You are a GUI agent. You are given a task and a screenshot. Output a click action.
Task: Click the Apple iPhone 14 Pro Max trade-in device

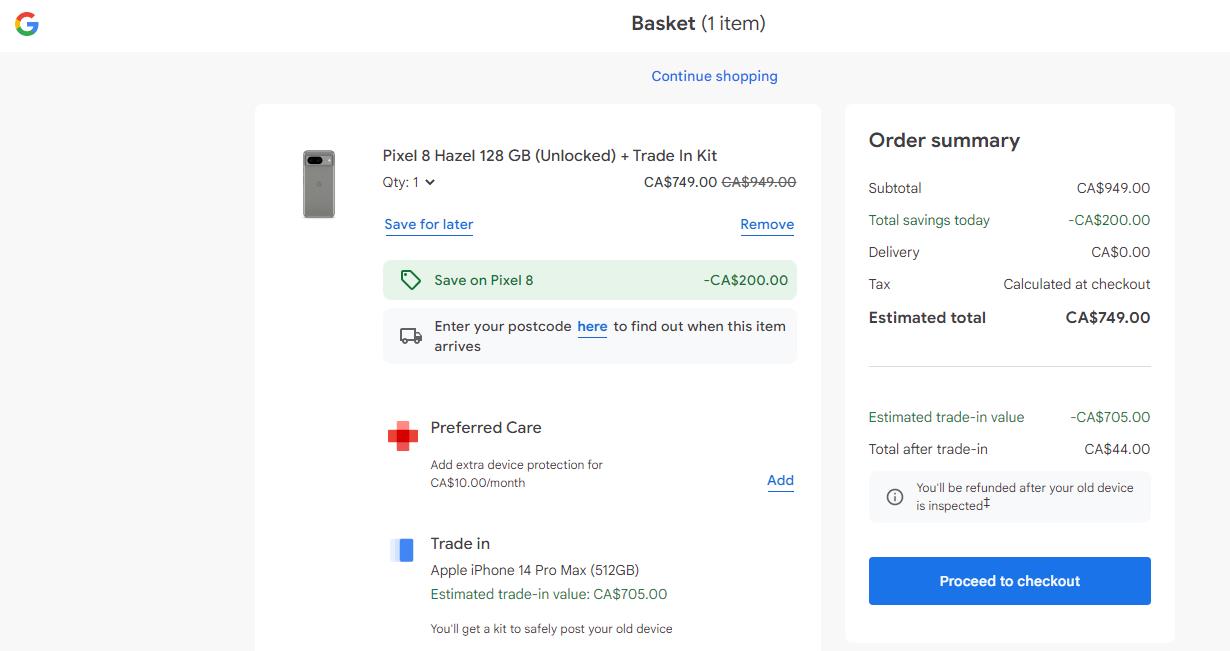[x=534, y=570]
